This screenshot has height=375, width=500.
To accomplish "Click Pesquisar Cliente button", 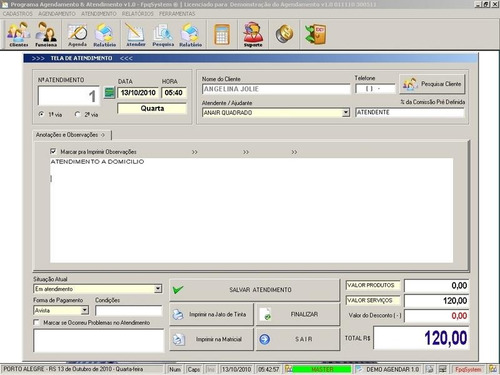I will pos(432,84).
